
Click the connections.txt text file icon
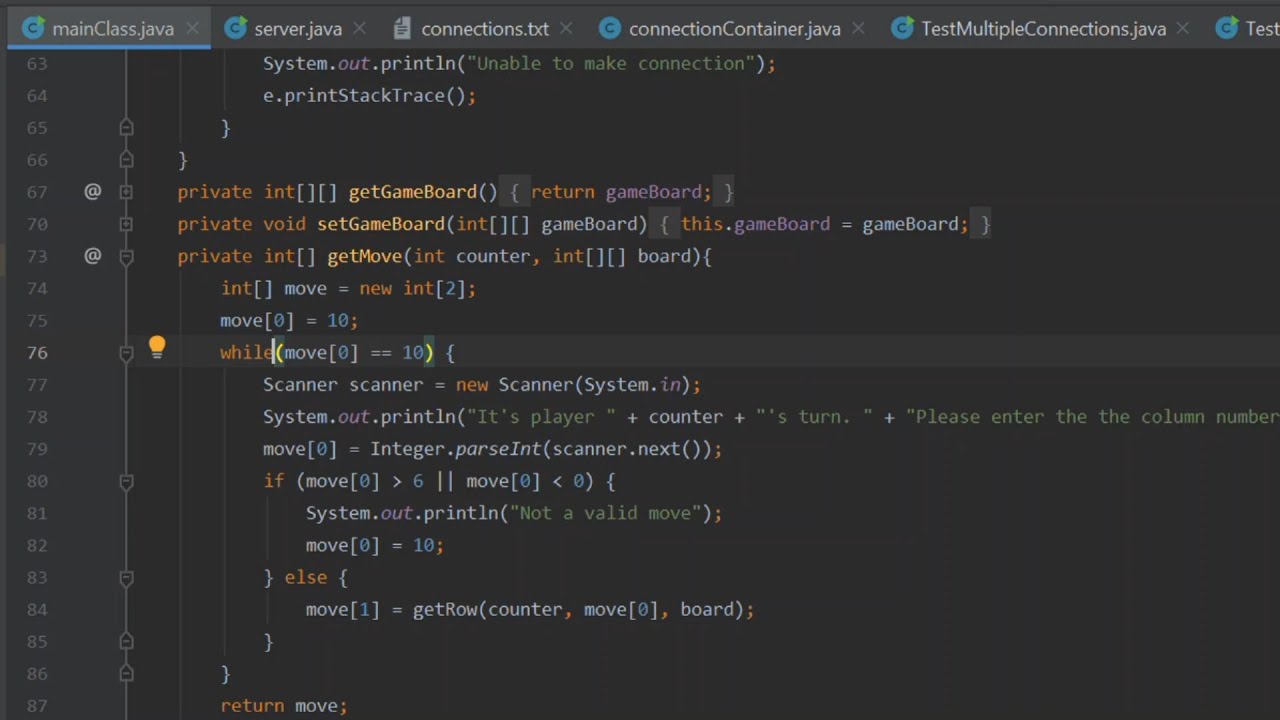click(x=402, y=28)
